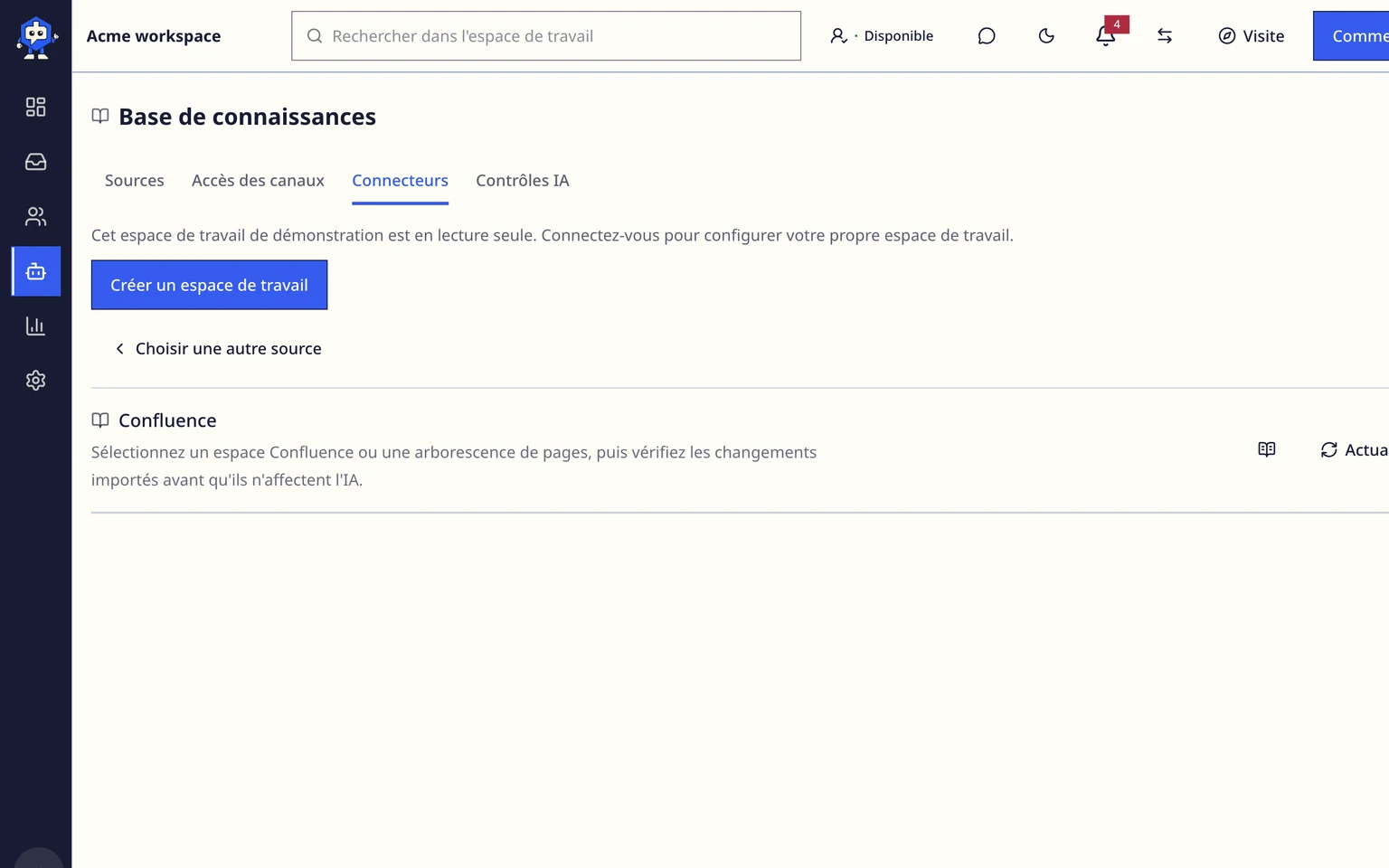Click the Acme workspace title
This screenshot has height=868, width=1389.
coord(154,36)
